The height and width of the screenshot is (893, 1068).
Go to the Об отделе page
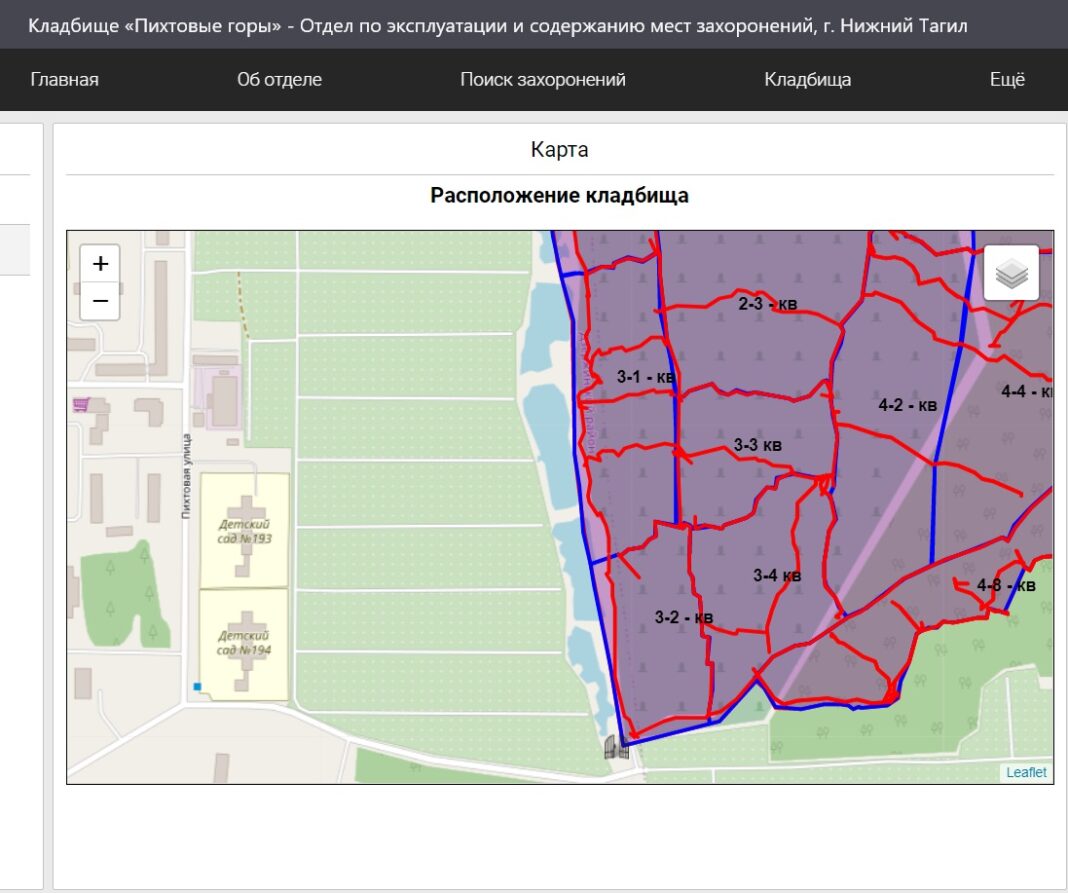click(x=279, y=80)
